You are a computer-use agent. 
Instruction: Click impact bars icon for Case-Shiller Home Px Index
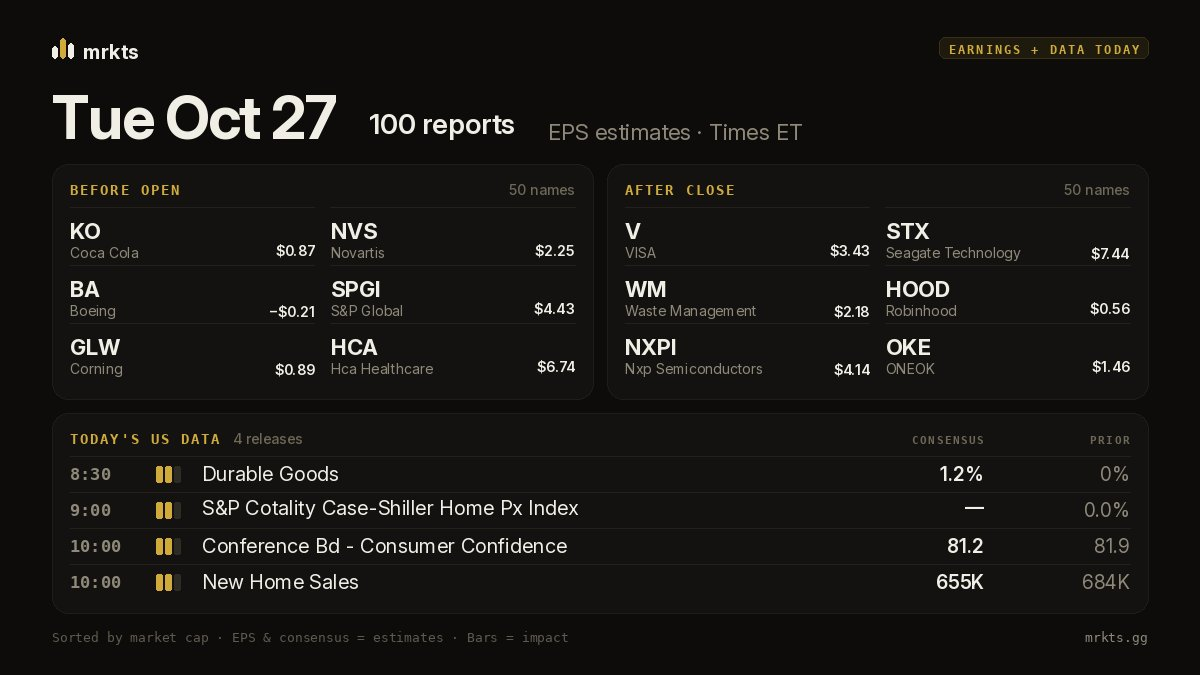(168, 510)
